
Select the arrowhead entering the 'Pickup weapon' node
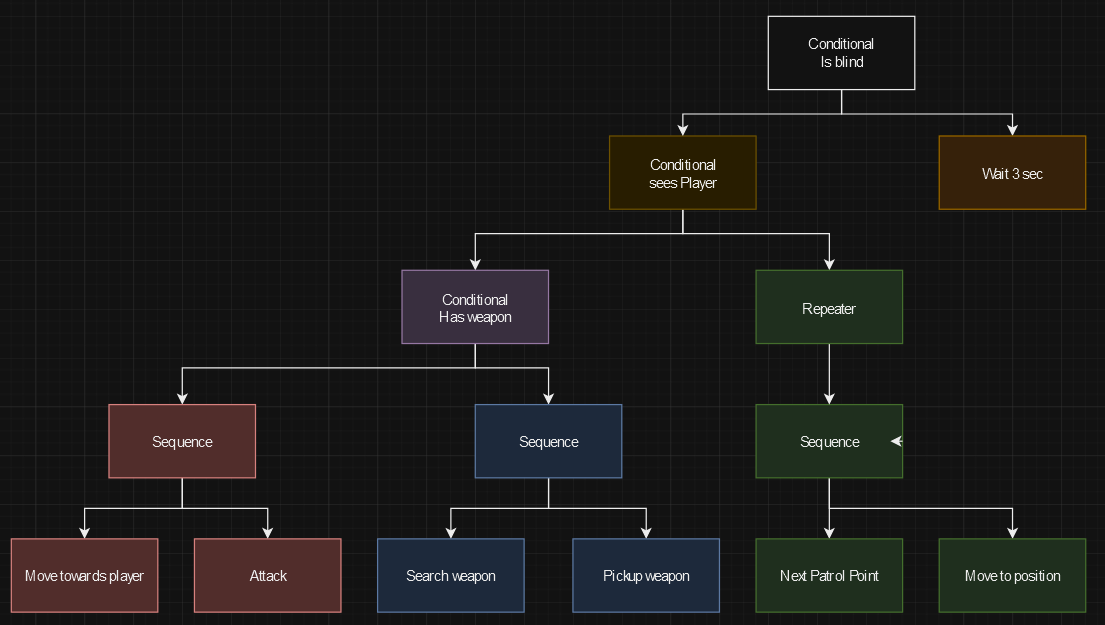pos(646,532)
